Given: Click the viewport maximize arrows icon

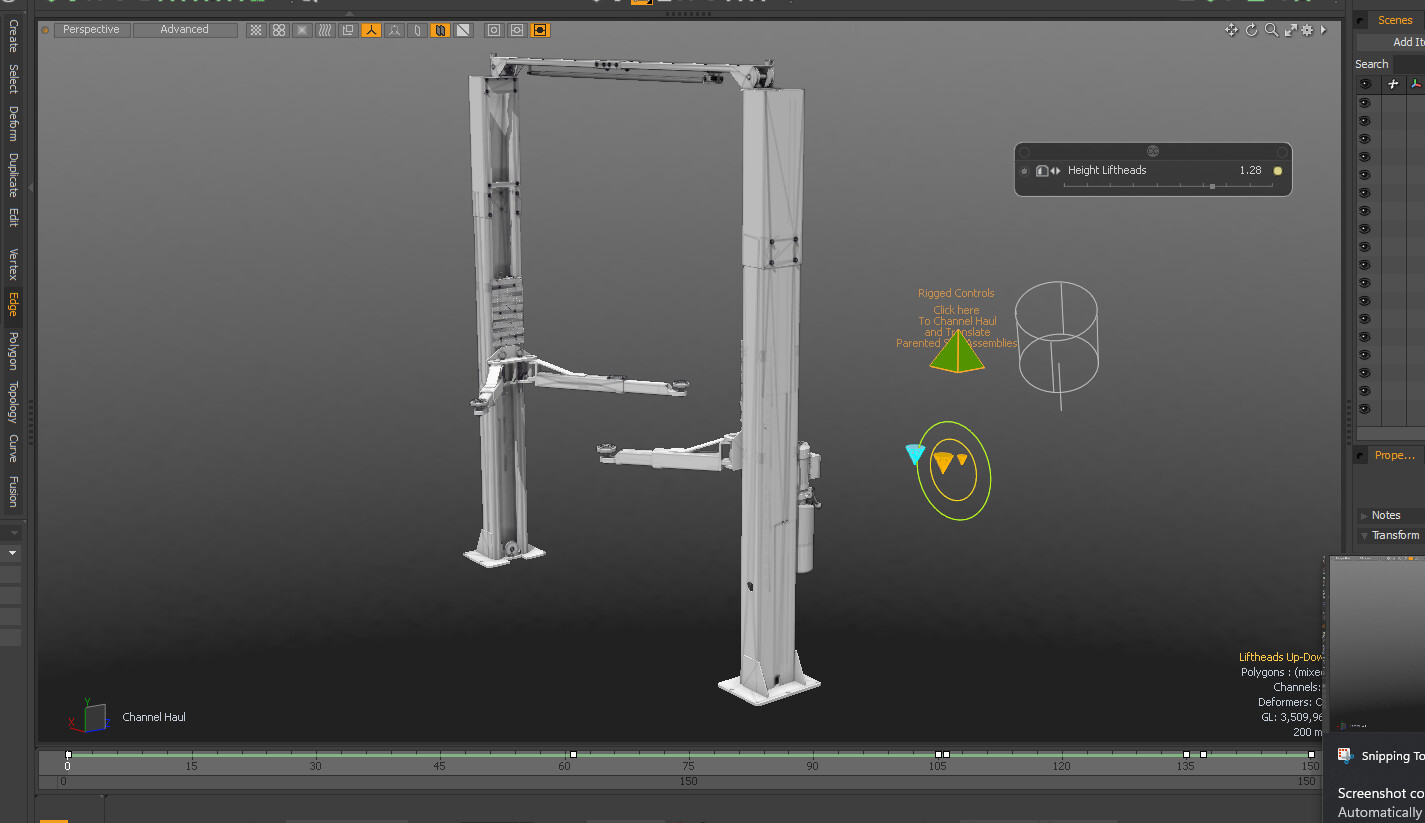Looking at the screenshot, I should coord(1290,30).
